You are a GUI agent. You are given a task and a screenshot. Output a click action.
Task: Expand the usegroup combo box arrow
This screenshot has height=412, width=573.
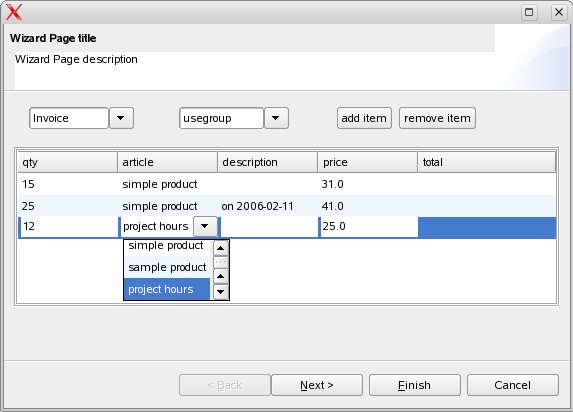(x=276, y=118)
